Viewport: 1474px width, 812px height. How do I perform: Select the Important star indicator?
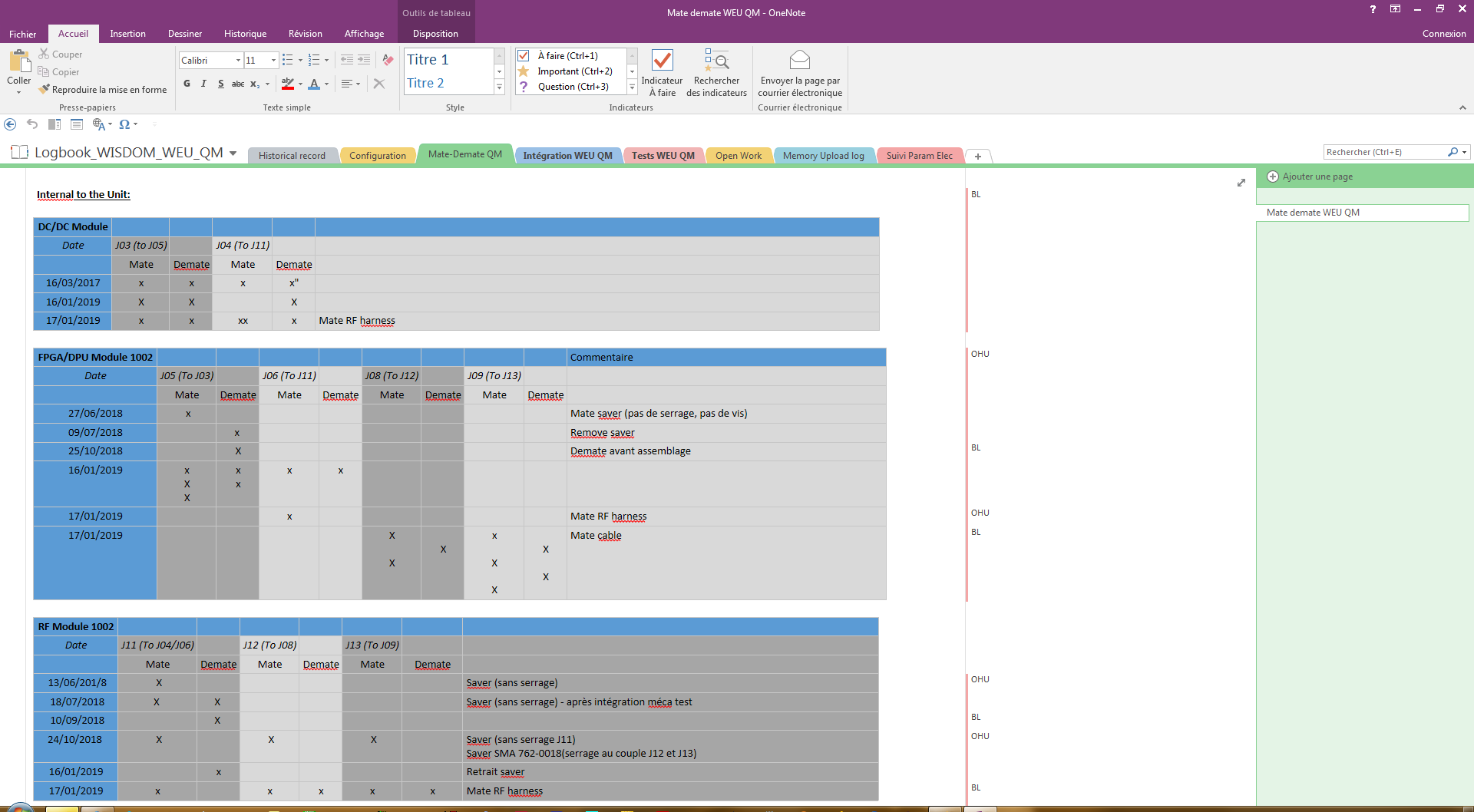(524, 71)
